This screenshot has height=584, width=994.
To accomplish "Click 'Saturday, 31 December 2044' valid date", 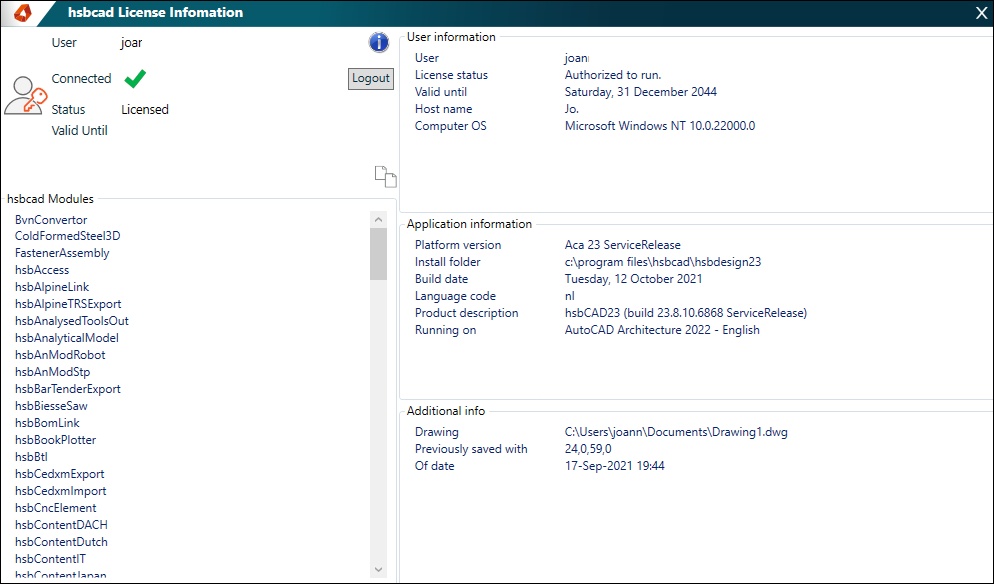I will coord(641,92).
